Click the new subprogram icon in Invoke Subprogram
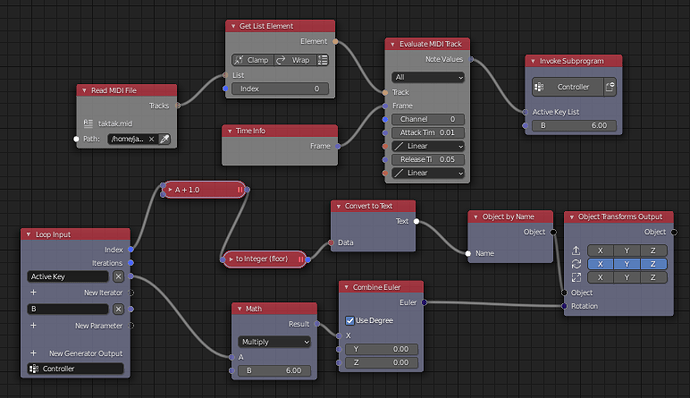 pos(609,87)
